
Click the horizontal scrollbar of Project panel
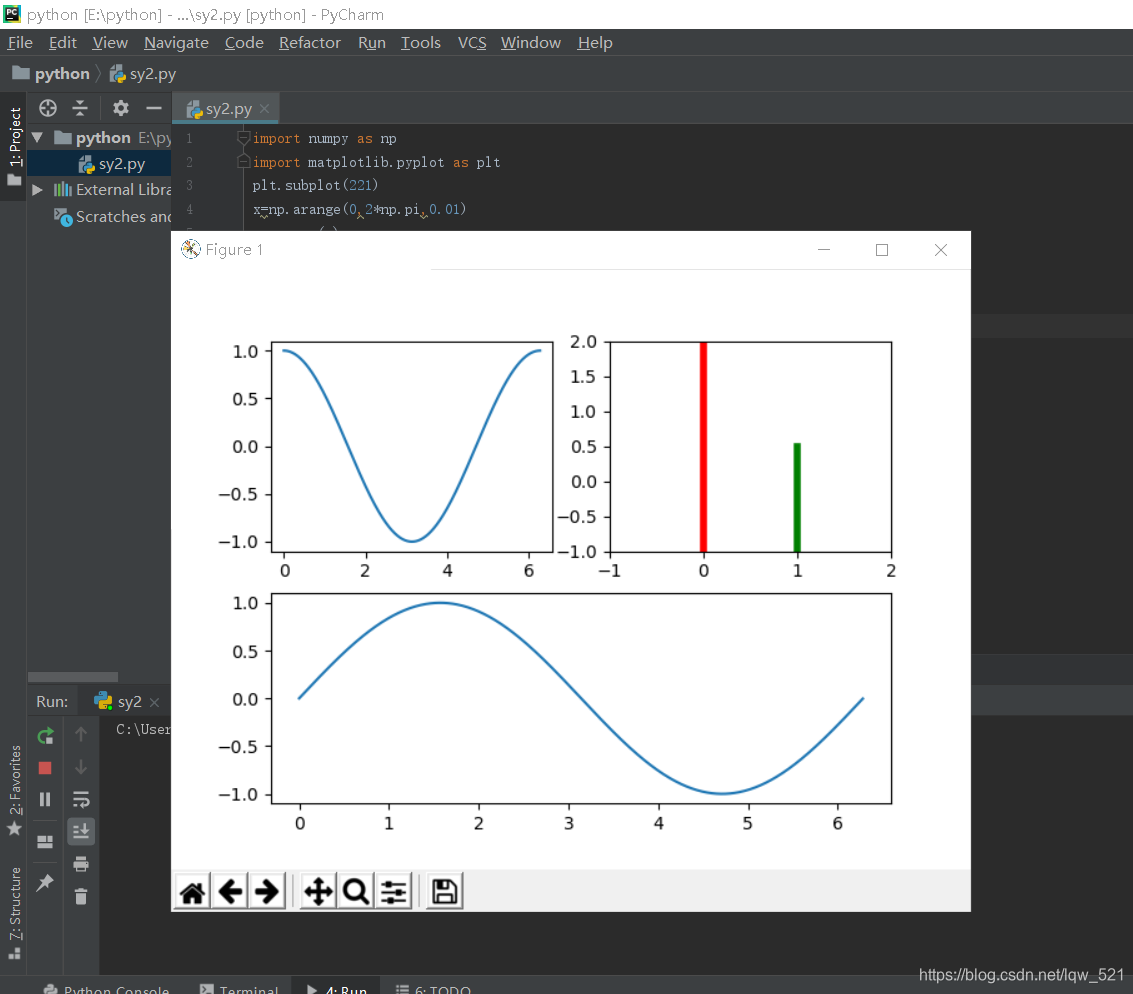pyautogui.click(x=72, y=677)
